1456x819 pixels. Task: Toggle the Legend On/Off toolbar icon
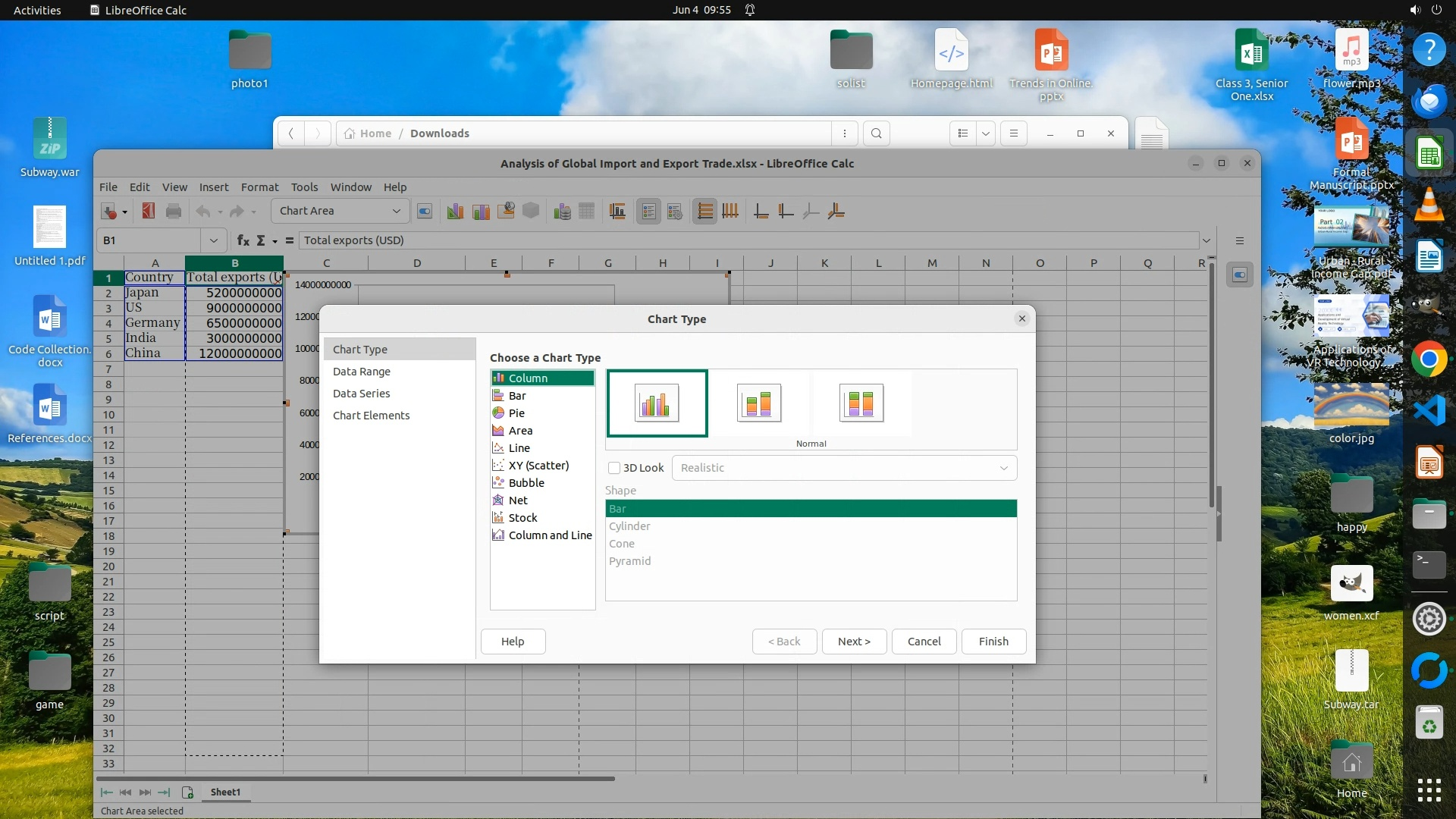[x=648, y=212]
